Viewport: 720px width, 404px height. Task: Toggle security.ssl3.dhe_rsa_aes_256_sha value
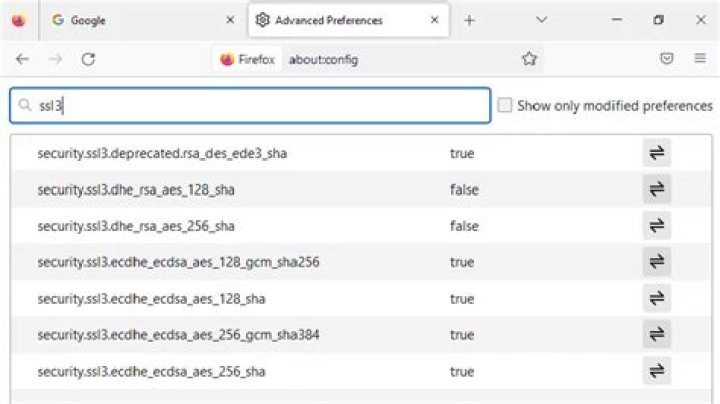(x=657, y=225)
